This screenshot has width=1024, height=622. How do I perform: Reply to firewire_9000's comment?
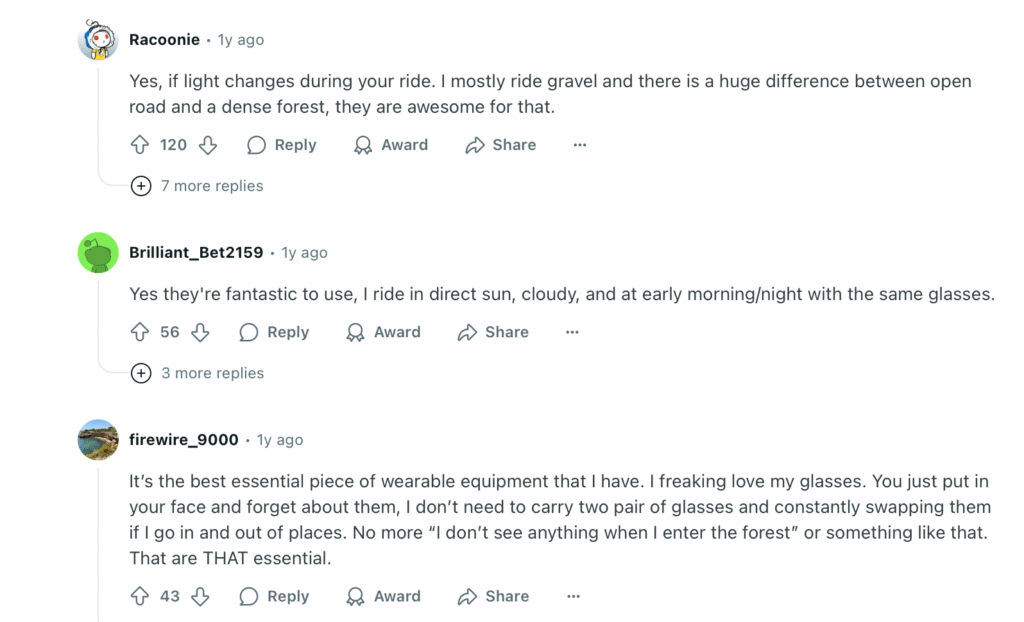click(x=275, y=596)
